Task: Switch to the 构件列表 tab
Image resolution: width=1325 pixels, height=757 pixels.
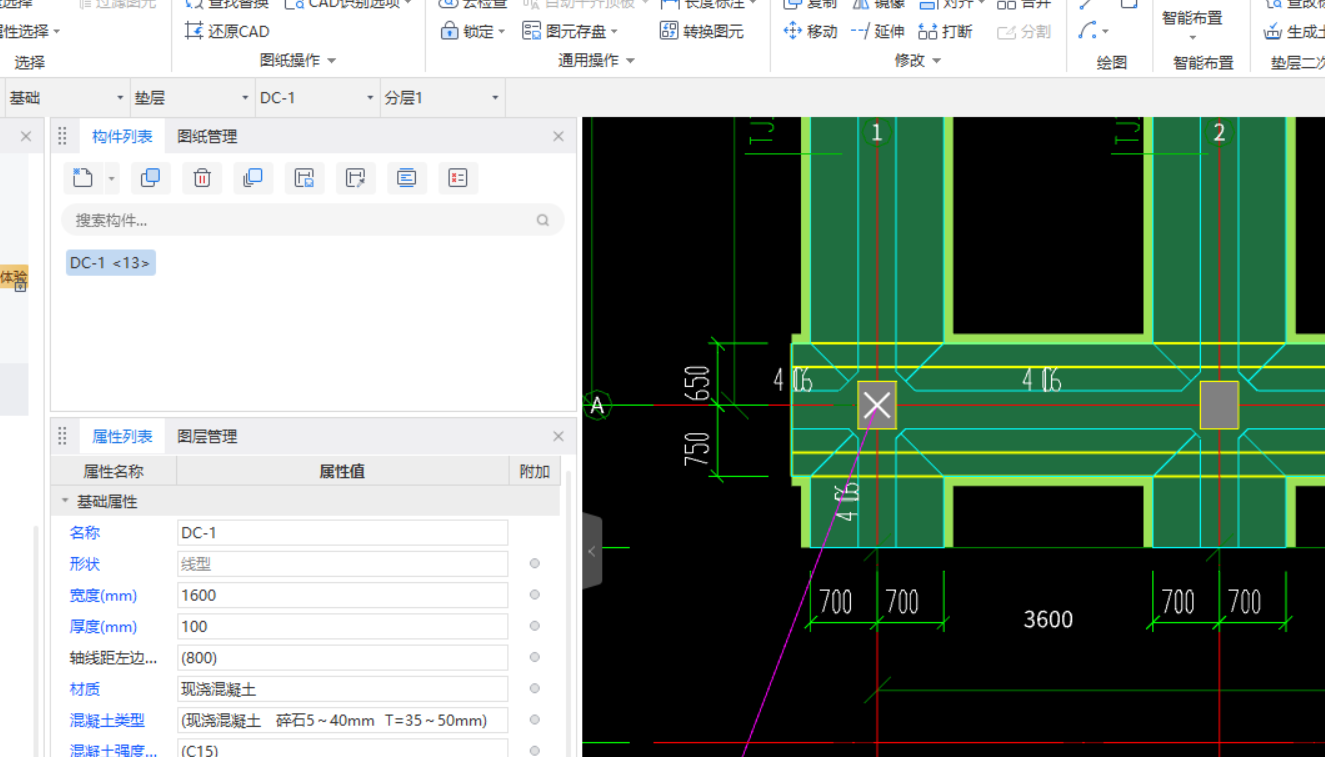Action: [x=122, y=136]
